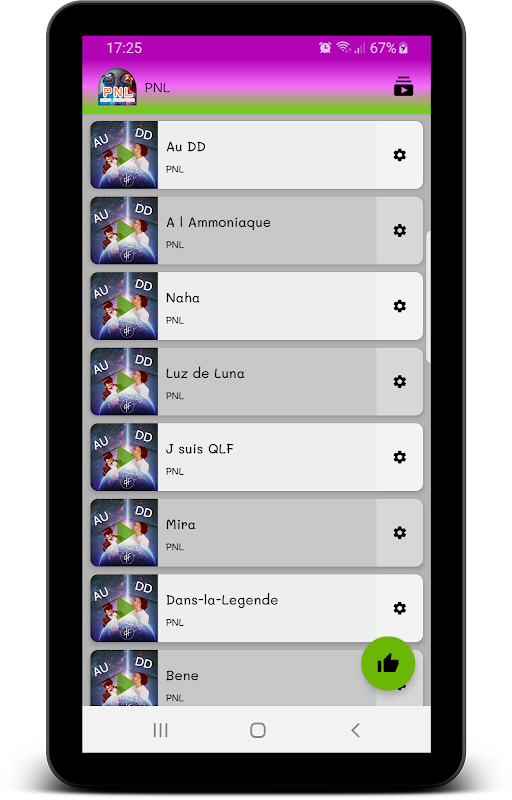The width and height of the screenshot is (512, 800).
Task: Tap the Android home button
Action: click(x=258, y=731)
